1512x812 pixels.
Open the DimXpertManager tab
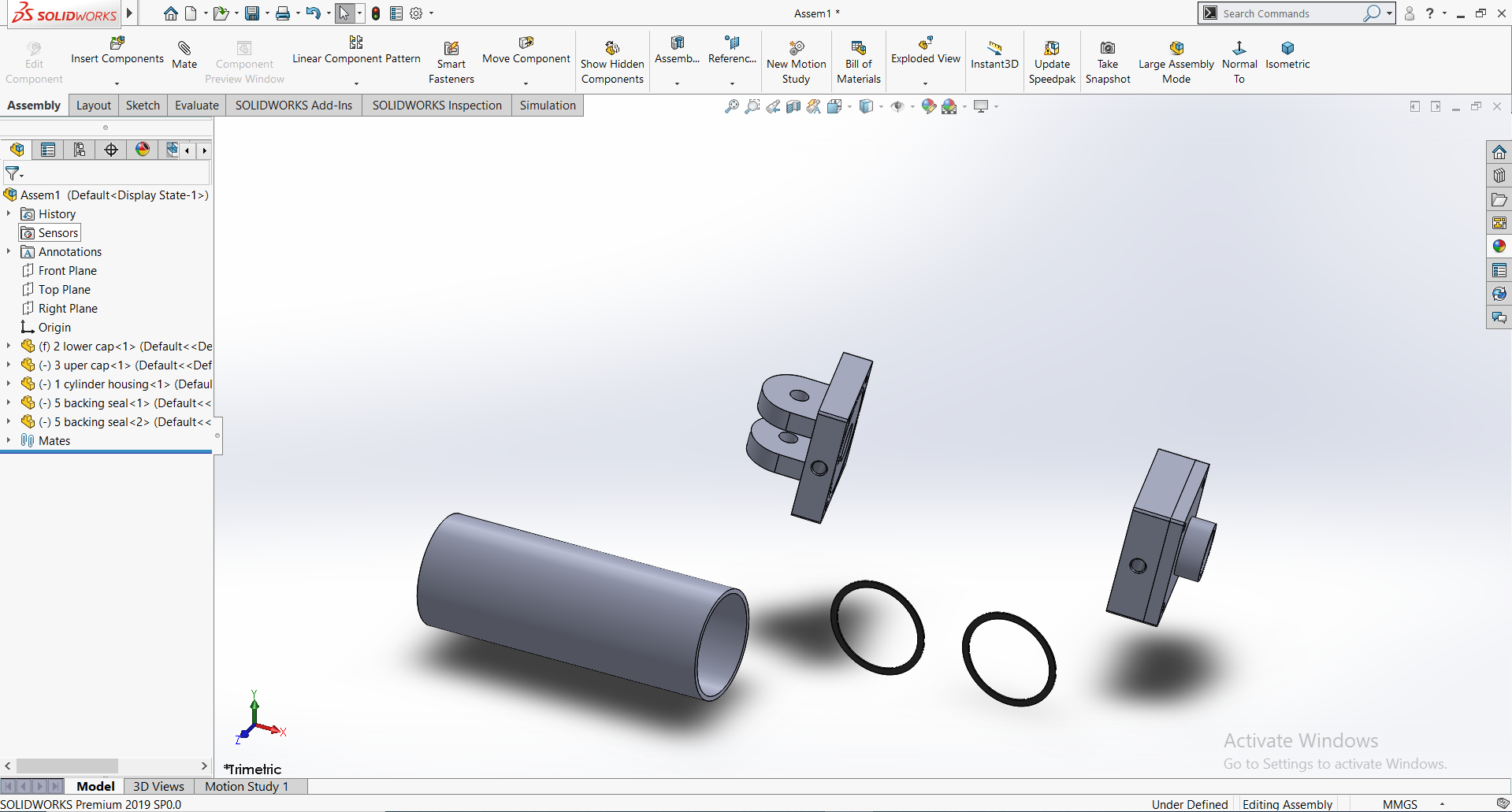111,150
